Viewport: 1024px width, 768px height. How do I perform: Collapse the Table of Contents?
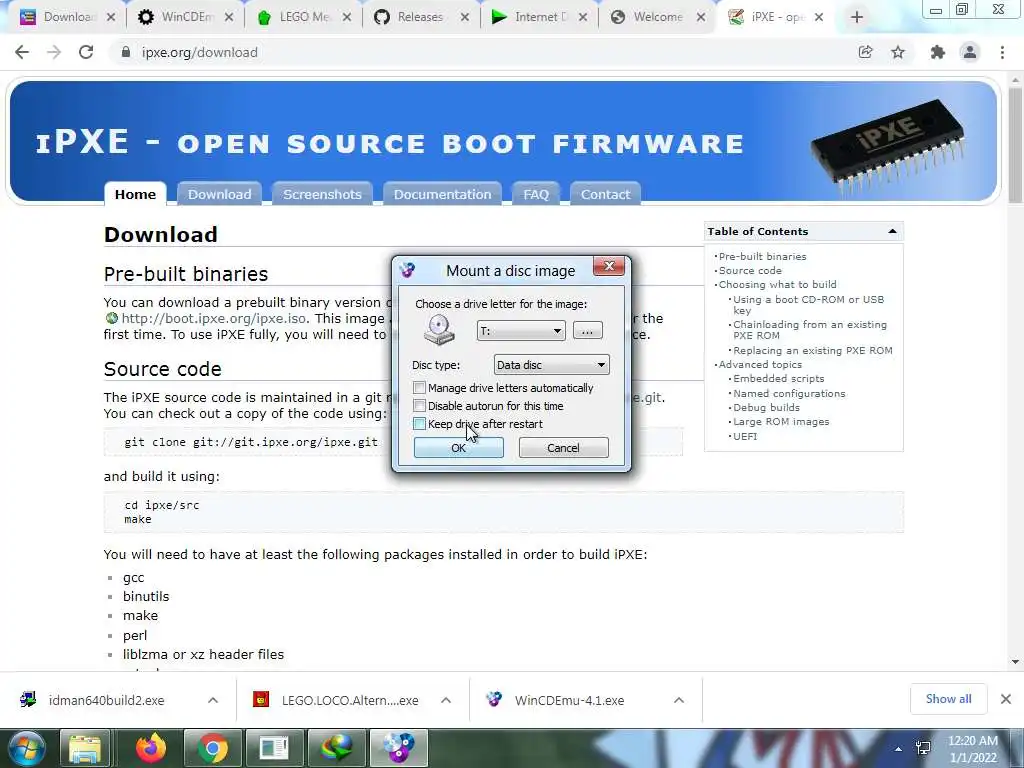click(892, 231)
